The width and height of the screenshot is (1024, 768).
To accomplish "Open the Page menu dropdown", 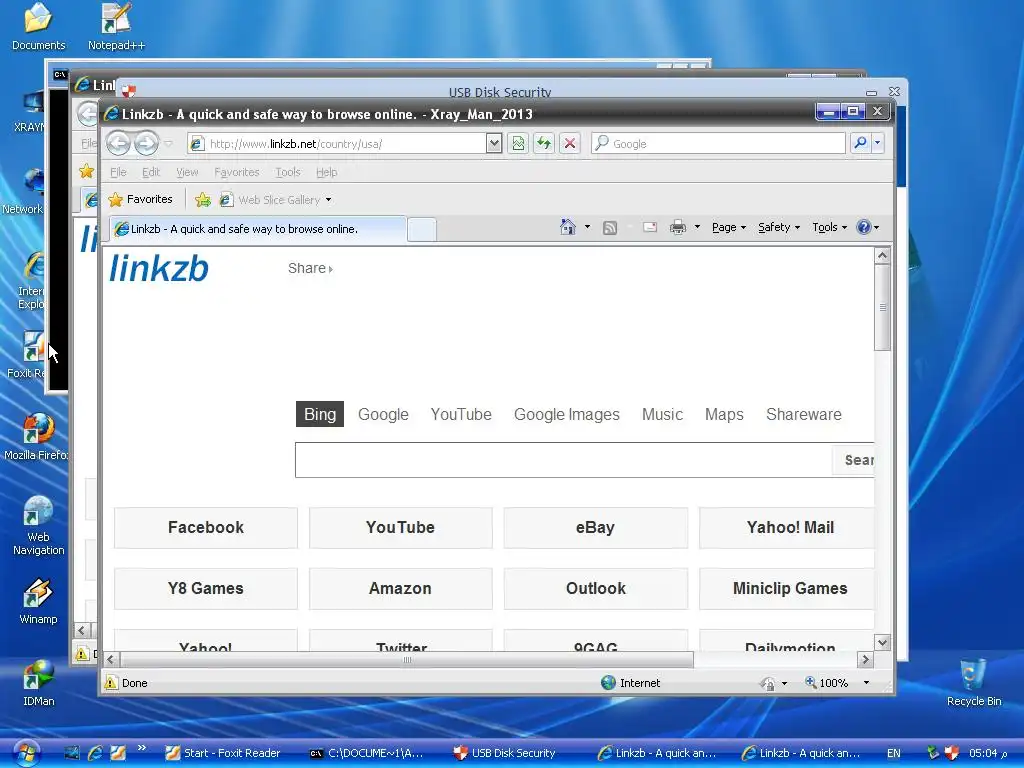I will coord(729,227).
